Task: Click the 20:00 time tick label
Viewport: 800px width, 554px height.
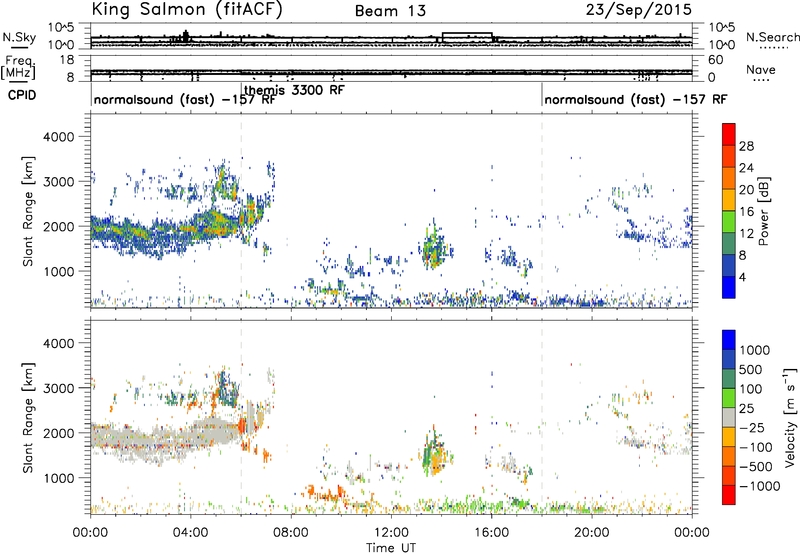Action: click(x=591, y=533)
